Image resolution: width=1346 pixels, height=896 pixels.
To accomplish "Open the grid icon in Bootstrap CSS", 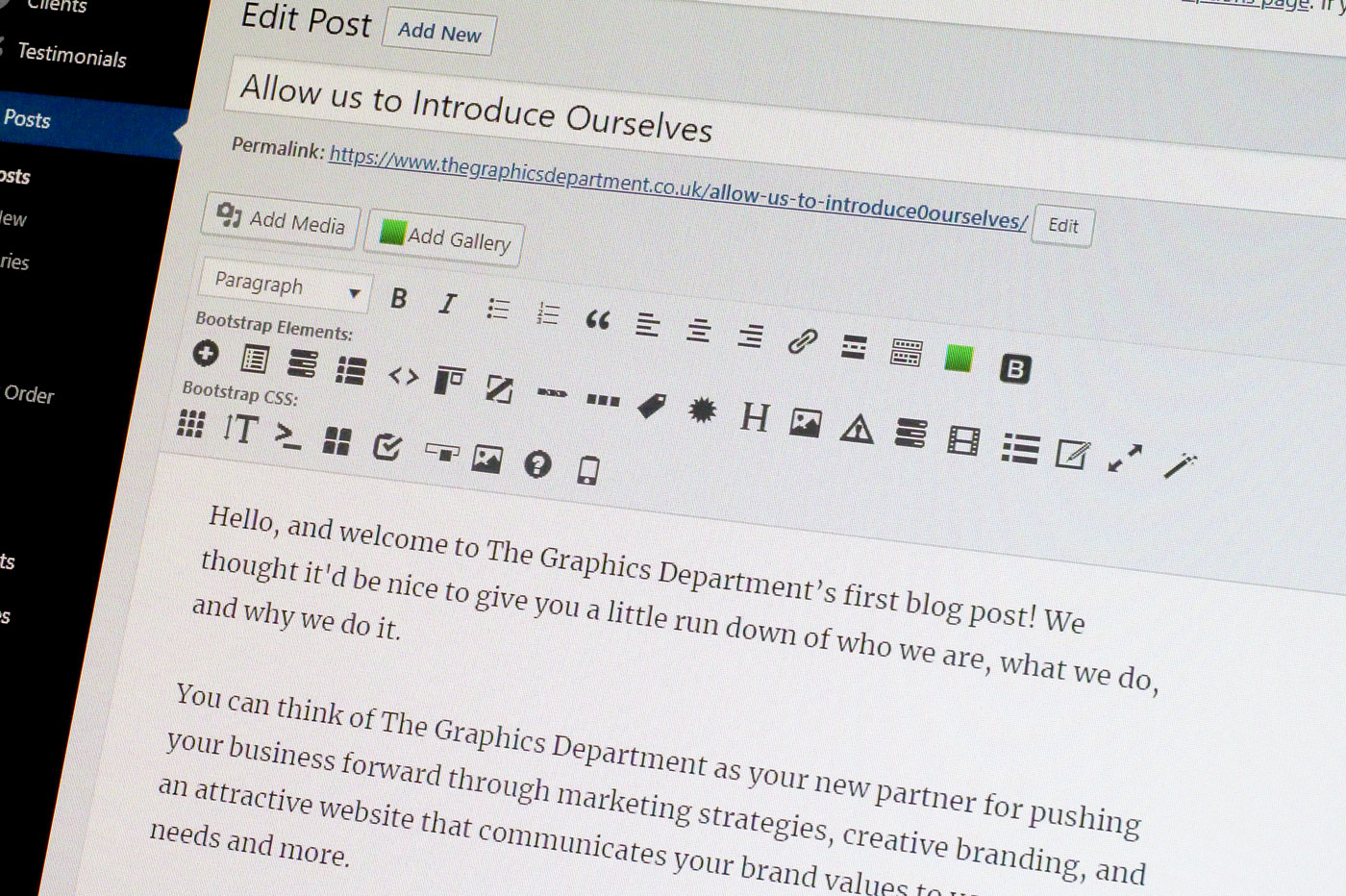I will (x=191, y=423).
